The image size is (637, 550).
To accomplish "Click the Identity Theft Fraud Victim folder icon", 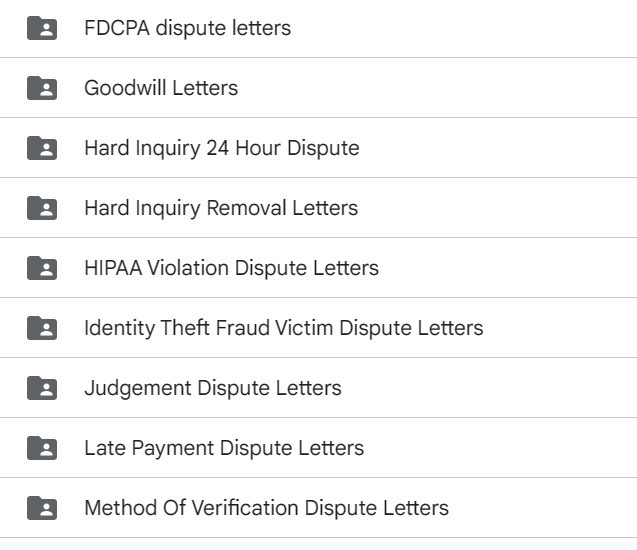I will [42, 328].
